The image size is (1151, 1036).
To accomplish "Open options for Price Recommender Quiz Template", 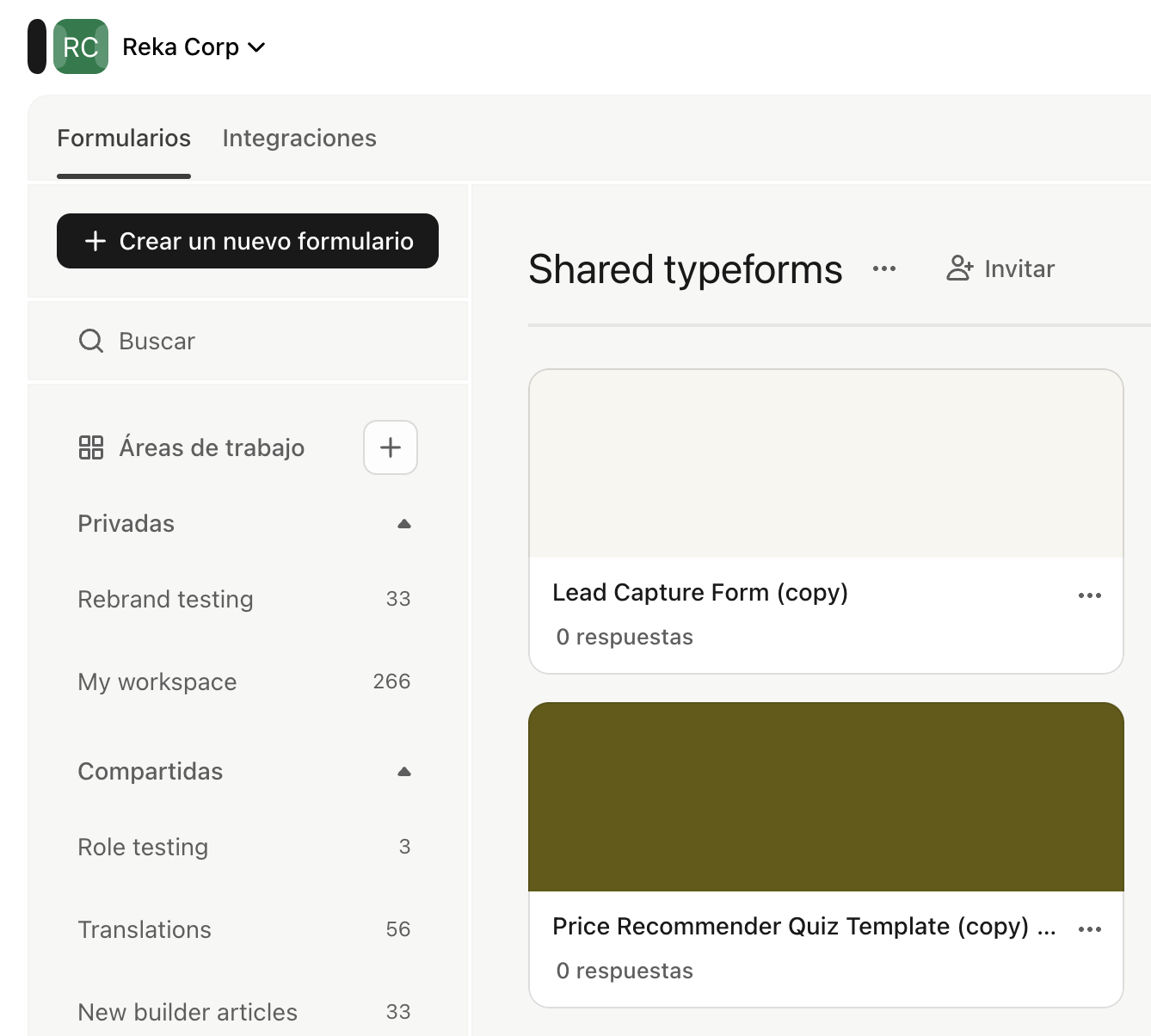I will [1090, 929].
